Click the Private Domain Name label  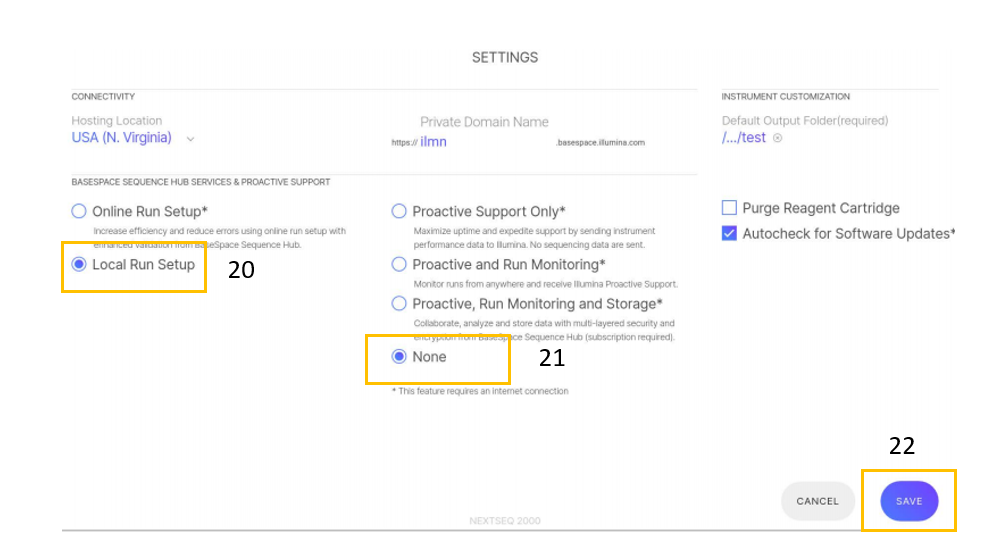tap(484, 122)
